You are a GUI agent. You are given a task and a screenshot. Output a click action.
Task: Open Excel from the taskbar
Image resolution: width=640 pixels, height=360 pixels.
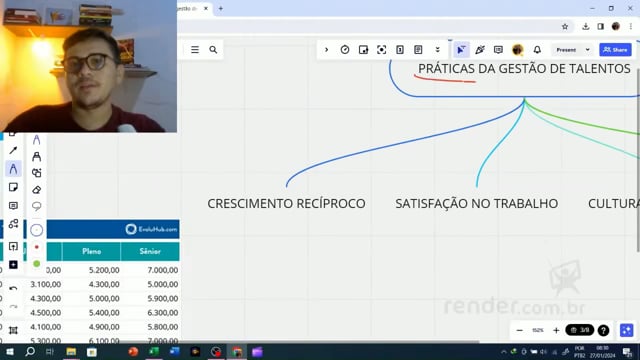click(x=154, y=351)
